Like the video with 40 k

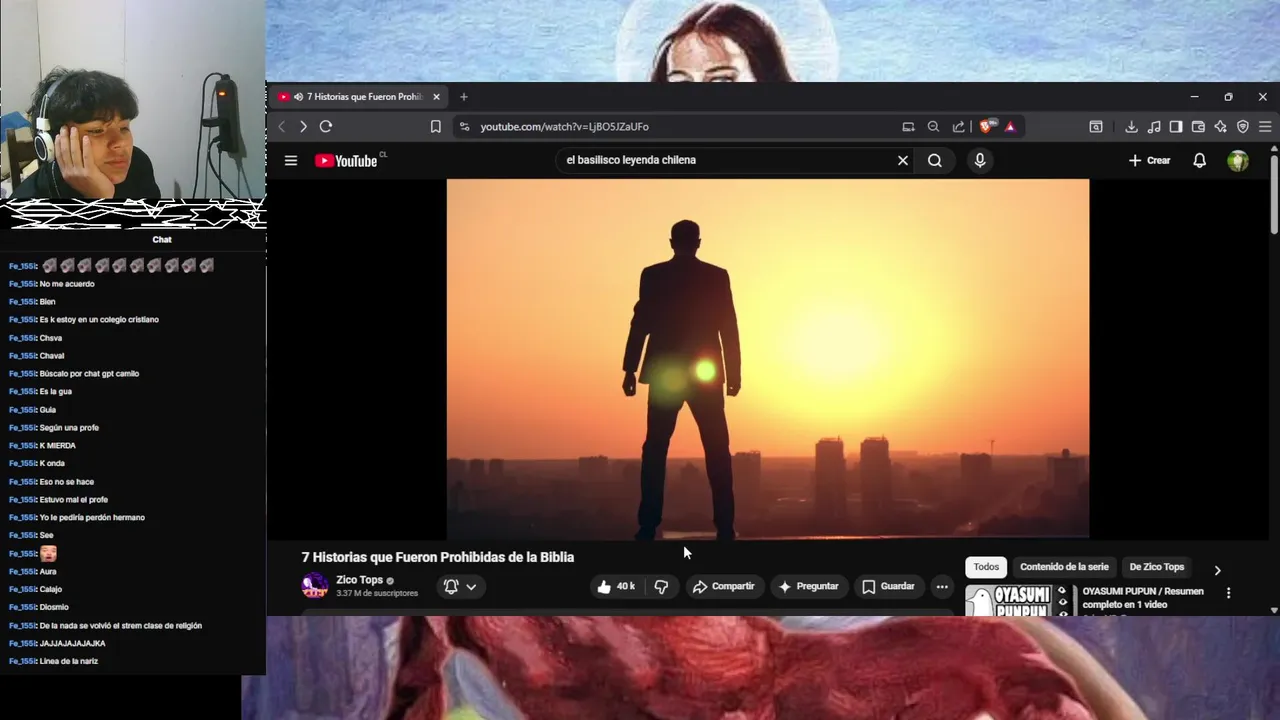click(616, 587)
